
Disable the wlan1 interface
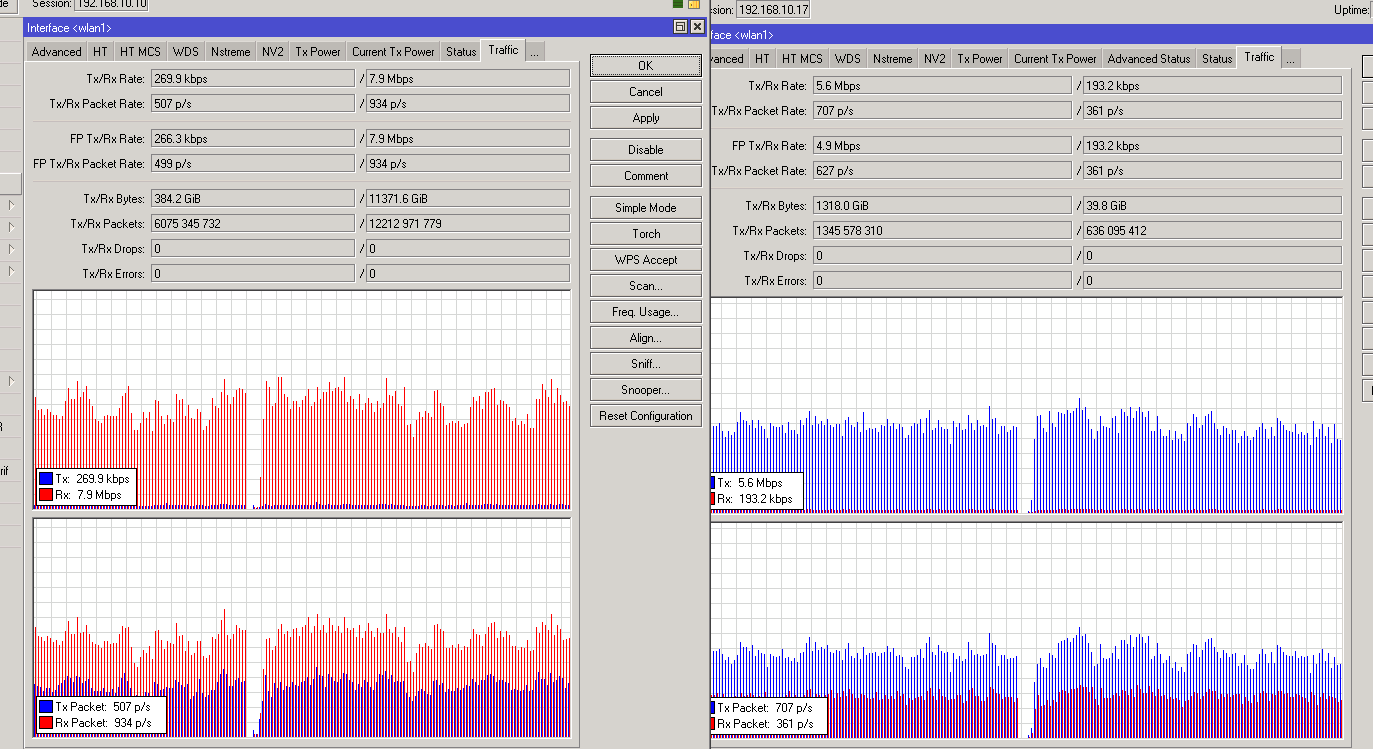[x=646, y=150]
